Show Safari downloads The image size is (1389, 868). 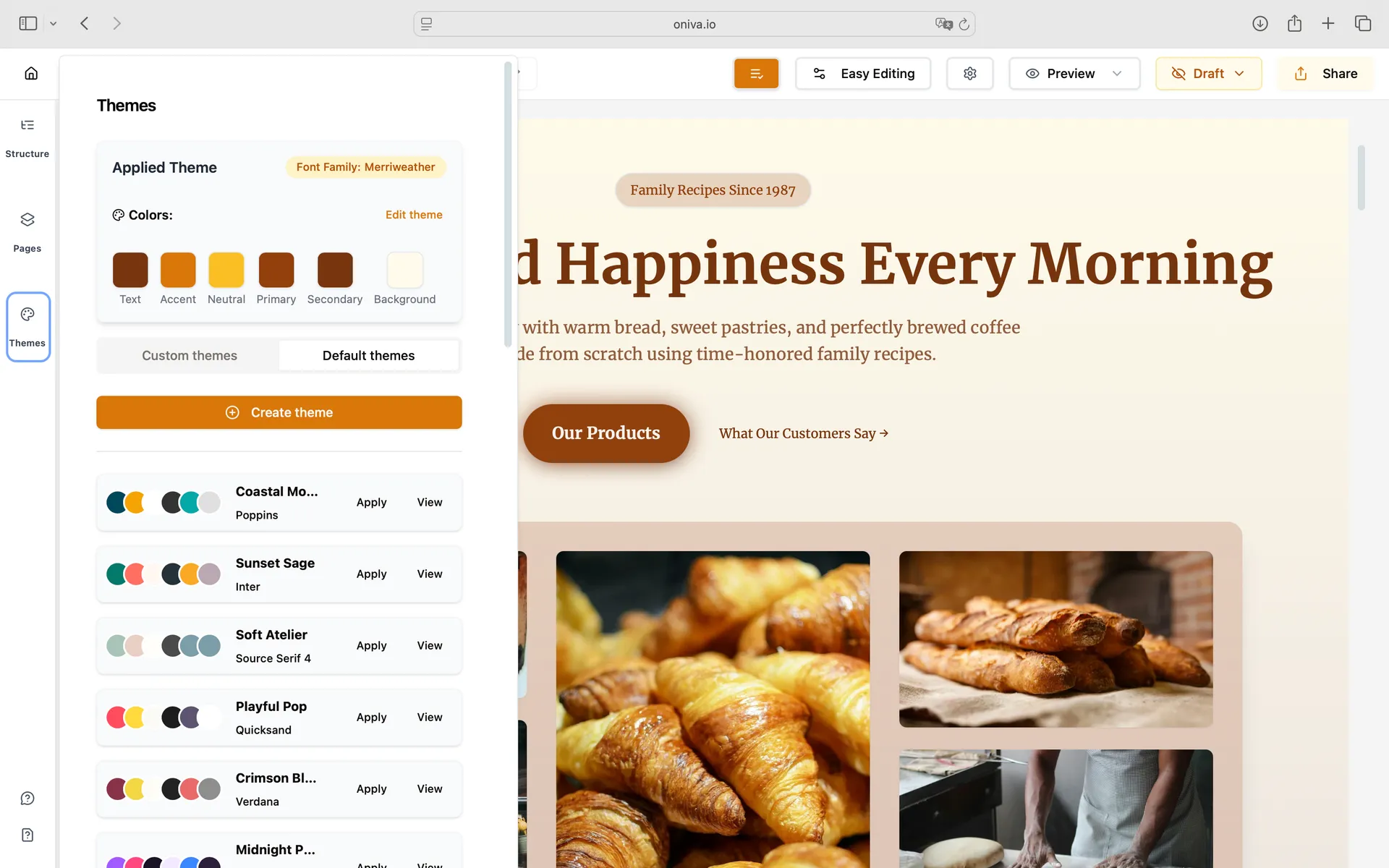tap(1260, 23)
